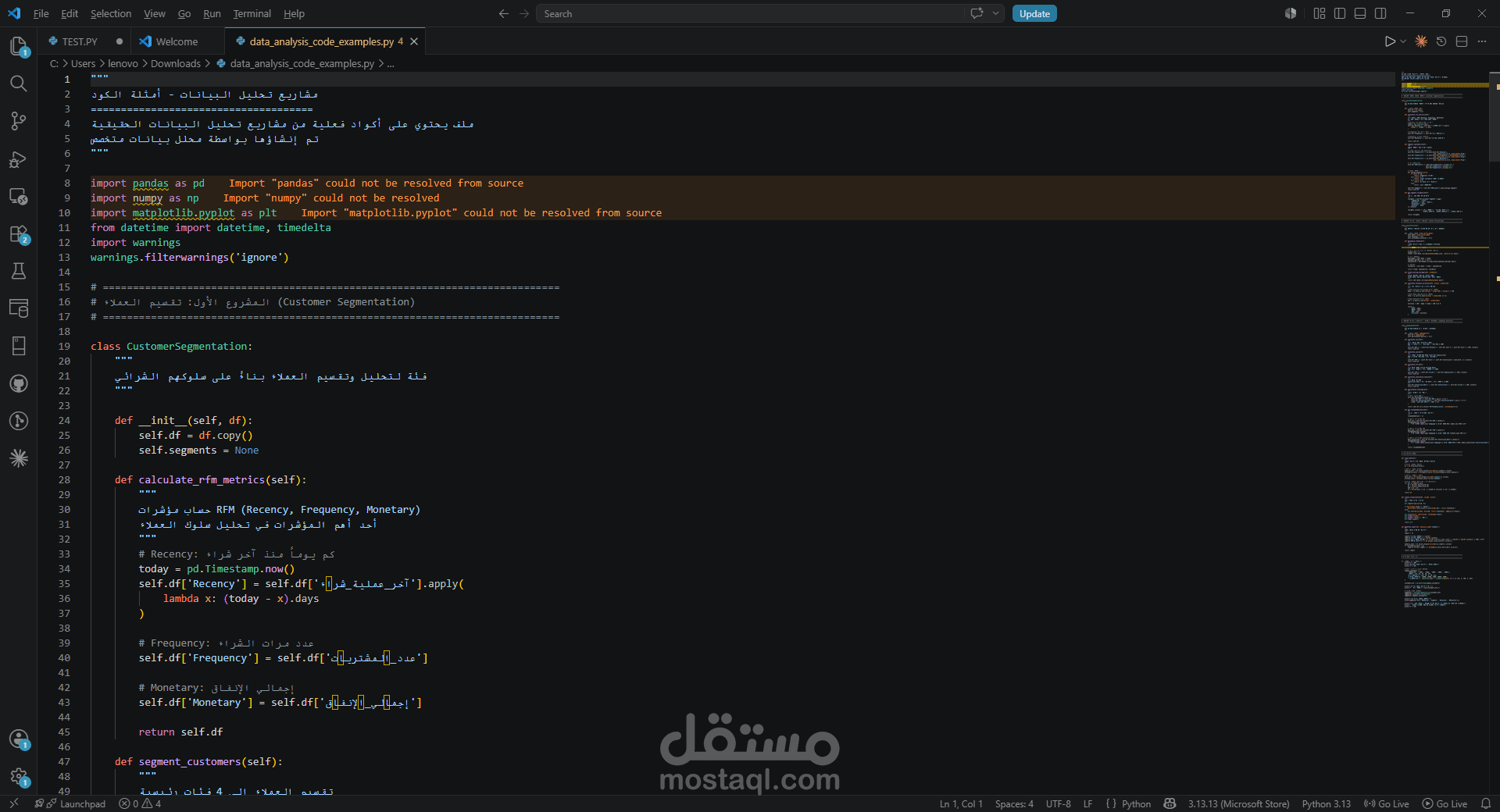Open the dropdown arrow next to Run button
The image size is (1500, 812).
point(1404,41)
